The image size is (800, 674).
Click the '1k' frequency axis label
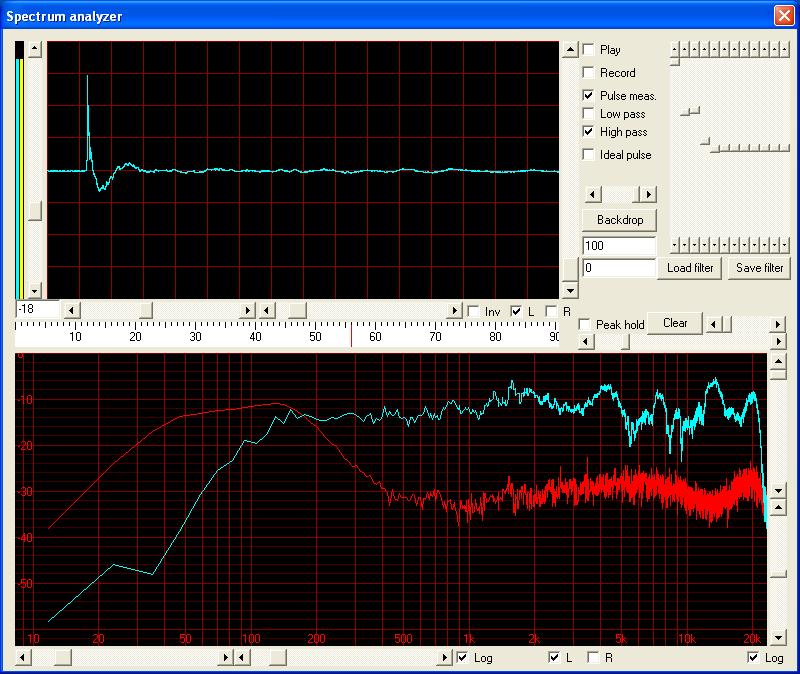coord(469,638)
